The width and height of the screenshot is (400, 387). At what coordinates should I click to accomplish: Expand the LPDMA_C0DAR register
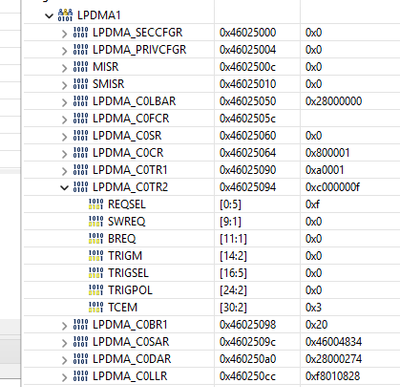64,360
